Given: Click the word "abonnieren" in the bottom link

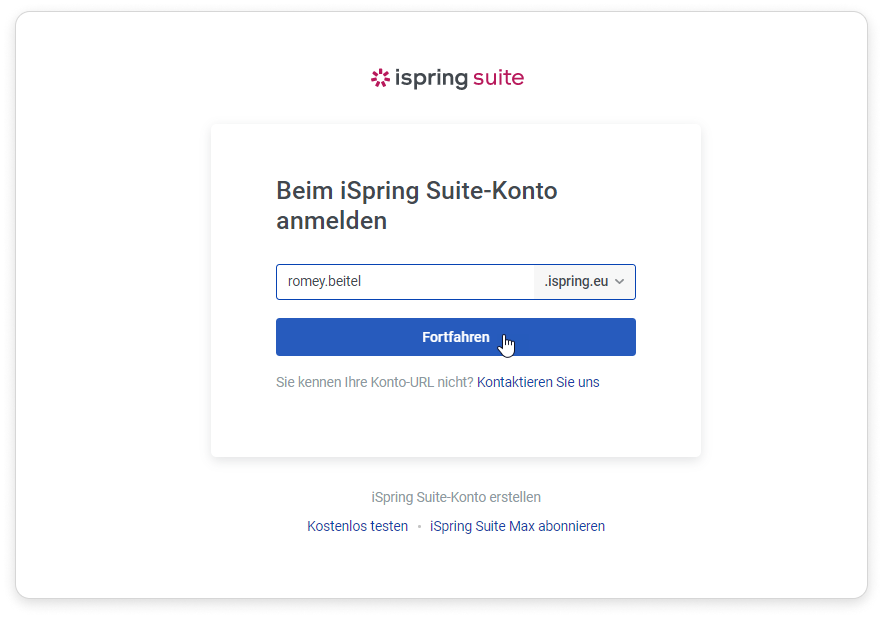Looking at the screenshot, I should coord(571,526).
